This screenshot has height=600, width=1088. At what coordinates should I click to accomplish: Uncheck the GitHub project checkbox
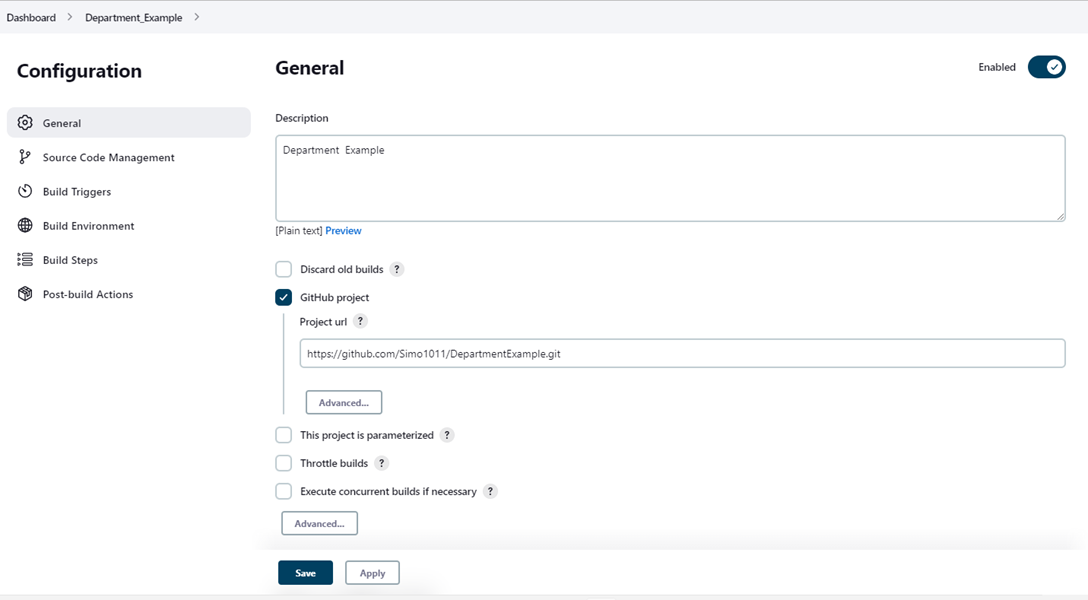pos(283,297)
